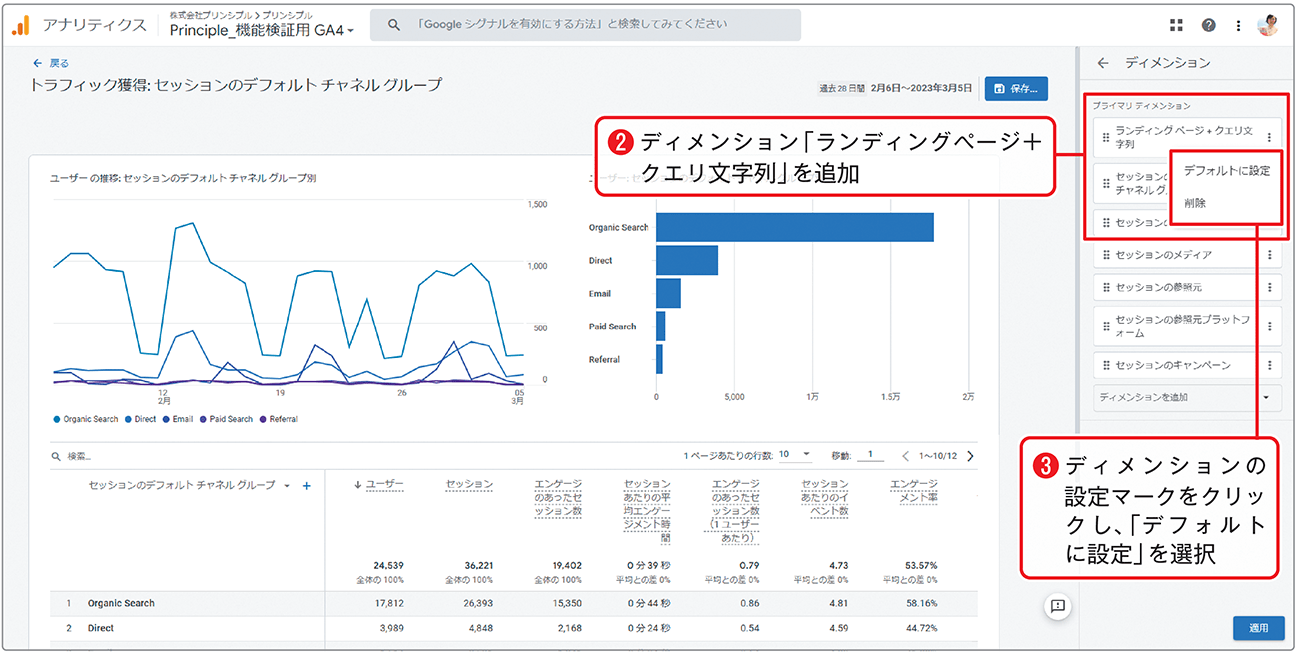Select the Organic Search row label in the table
The image size is (1300, 653).
coord(121,604)
